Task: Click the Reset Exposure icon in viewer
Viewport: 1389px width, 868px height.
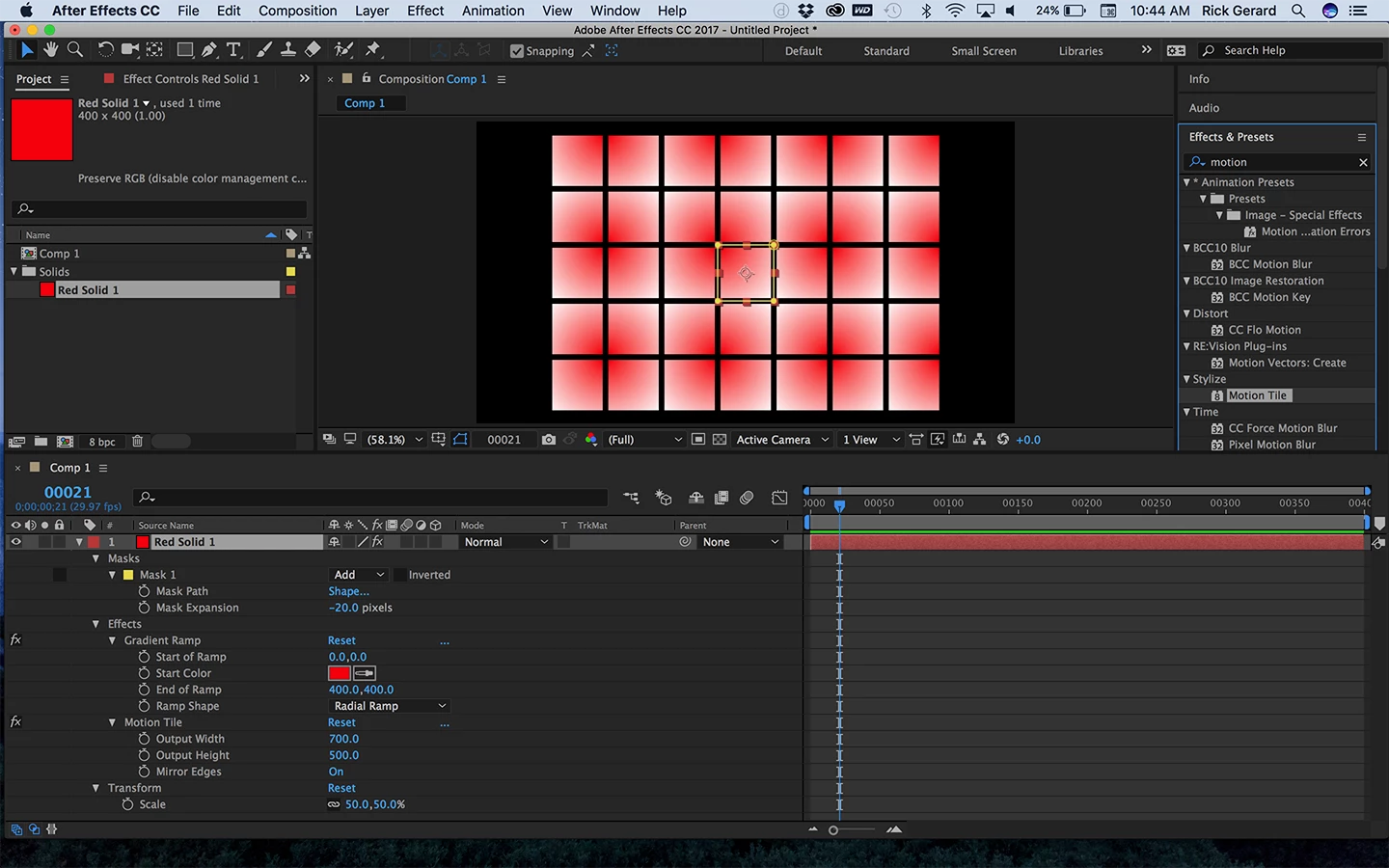Action: click(1003, 440)
